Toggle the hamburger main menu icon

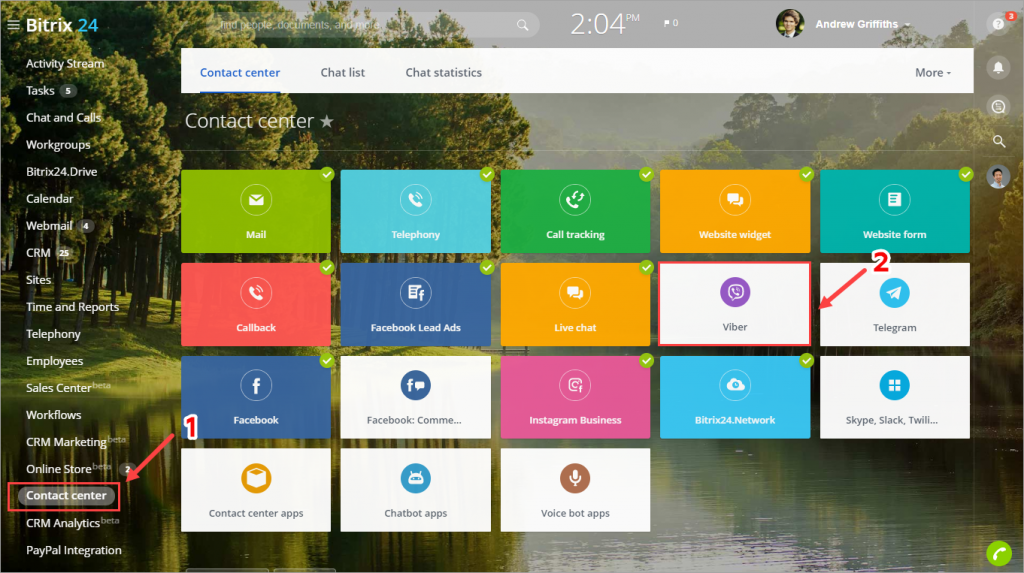click(13, 25)
